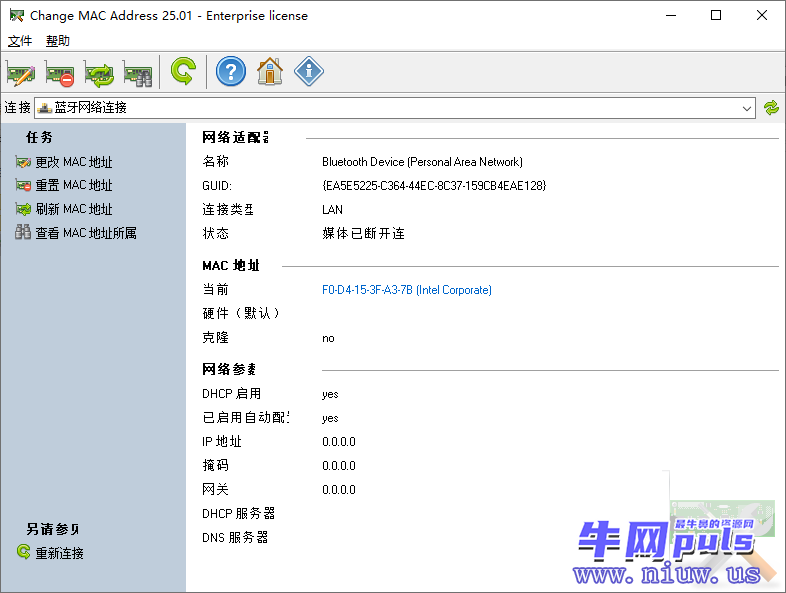
Task: Click the 媒体已断开连 status value
Action: (x=363, y=234)
